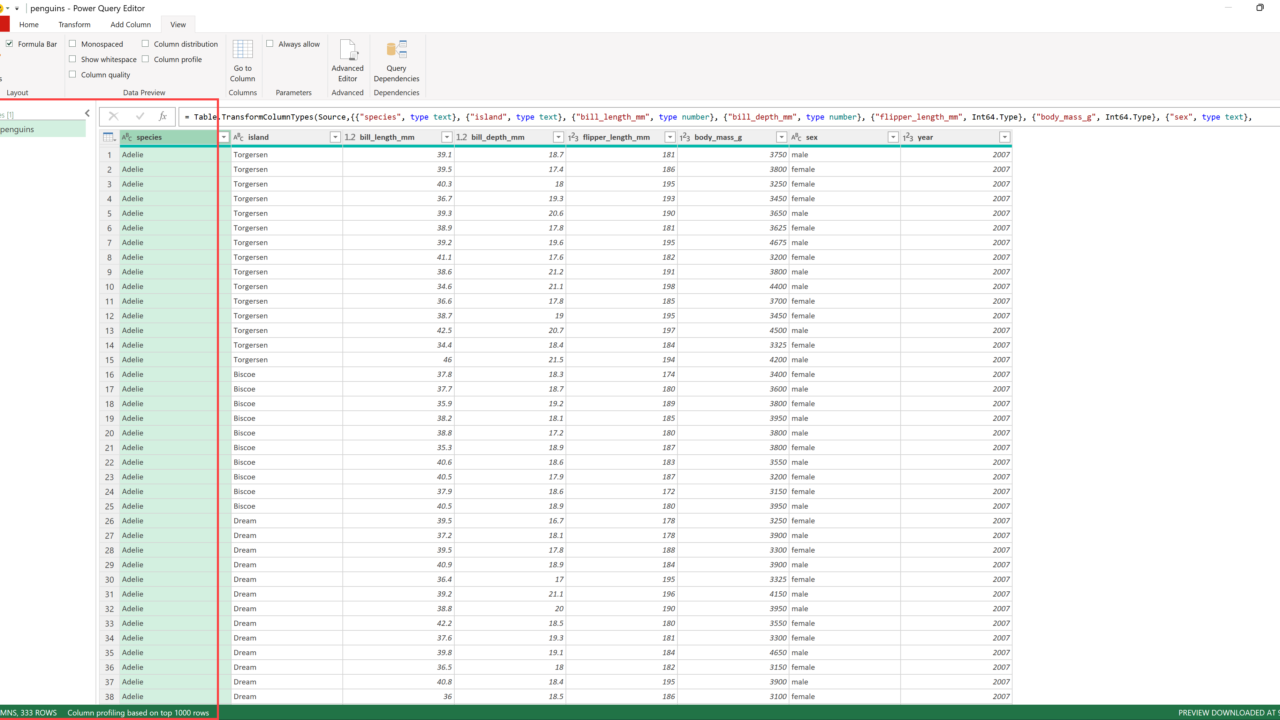Image resolution: width=1280 pixels, height=720 pixels.
Task: Click the data type icon on island column
Action: pos(238,137)
